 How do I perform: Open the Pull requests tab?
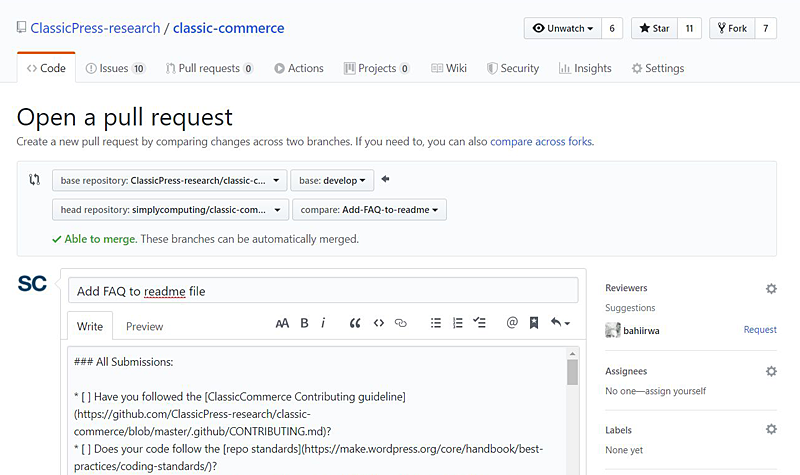point(209,68)
